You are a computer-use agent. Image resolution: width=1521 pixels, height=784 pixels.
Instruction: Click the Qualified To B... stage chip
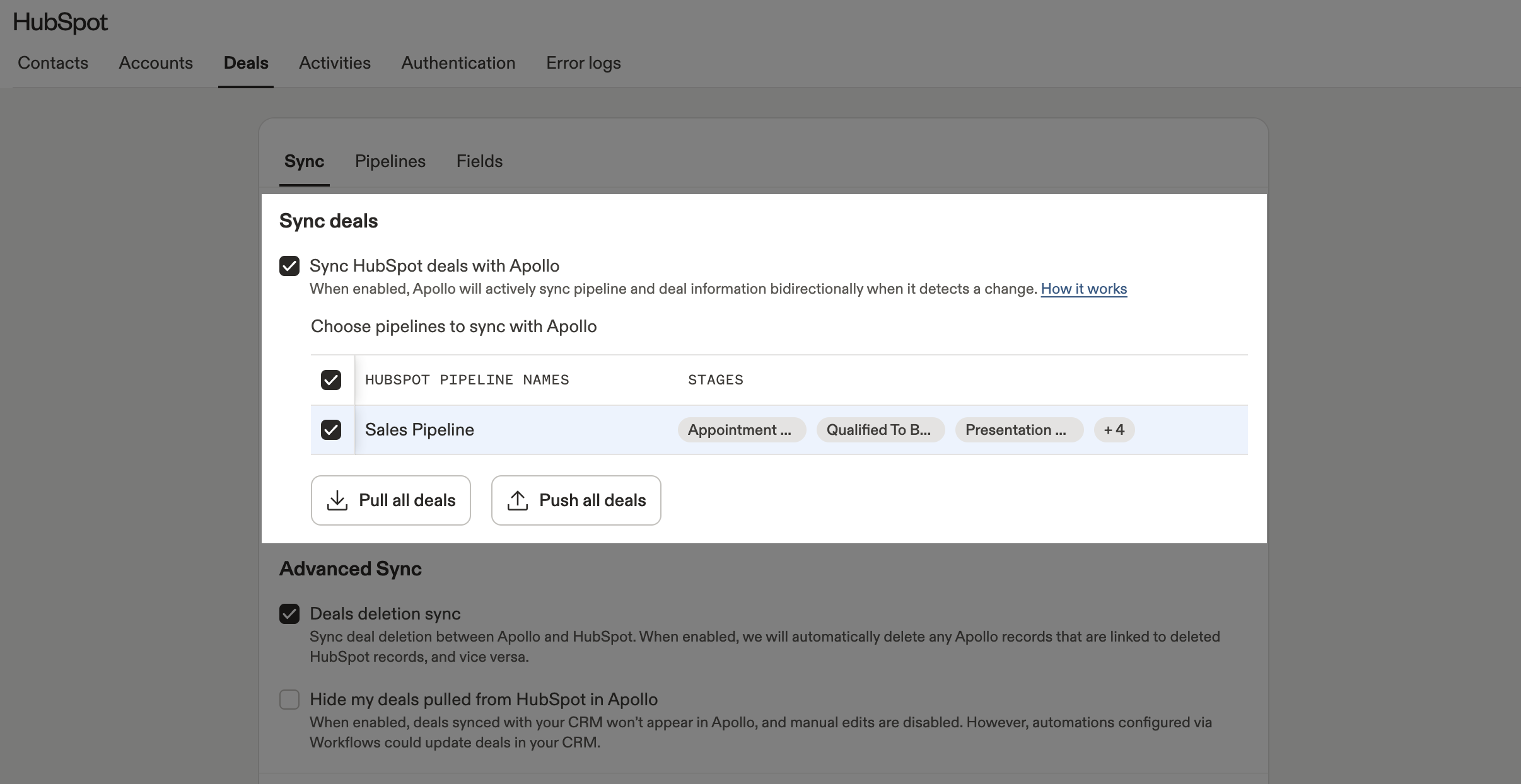point(881,430)
